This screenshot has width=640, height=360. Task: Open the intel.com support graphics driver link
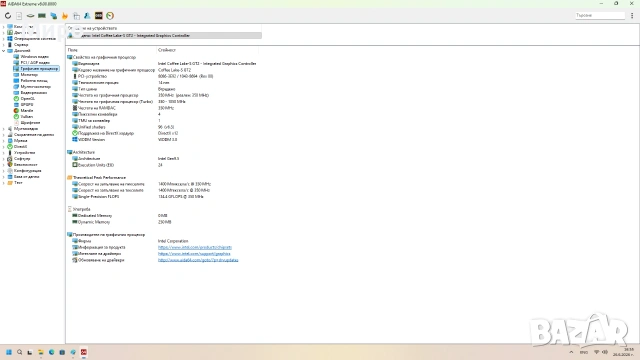[194, 253]
